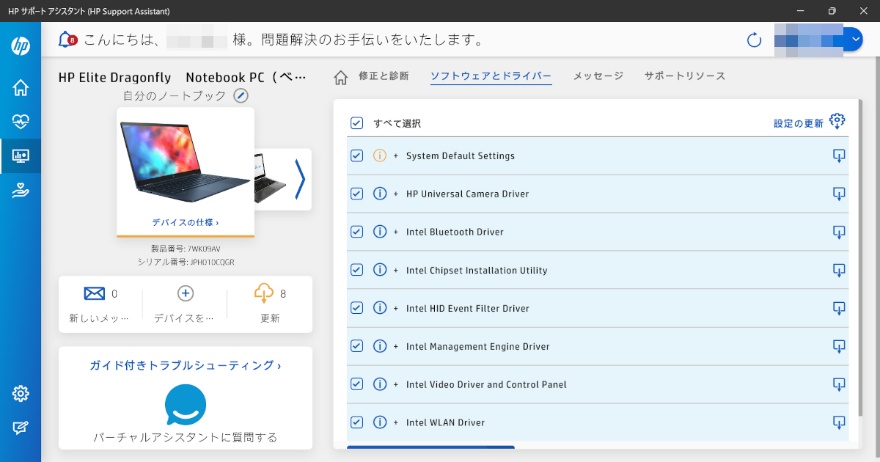Click download icon for System Default Settings
Screen dimensions: 880x462
pyautogui.click(x=838, y=156)
